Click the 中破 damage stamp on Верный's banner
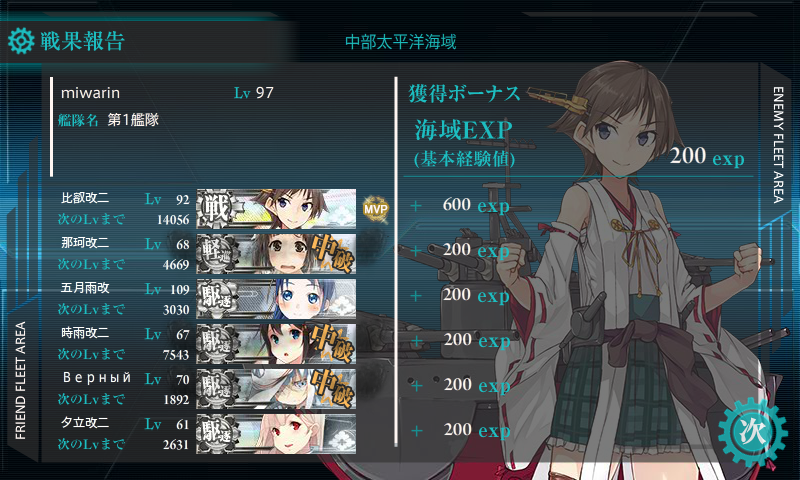This screenshot has width=800, height=480. (x=333, y=388)
